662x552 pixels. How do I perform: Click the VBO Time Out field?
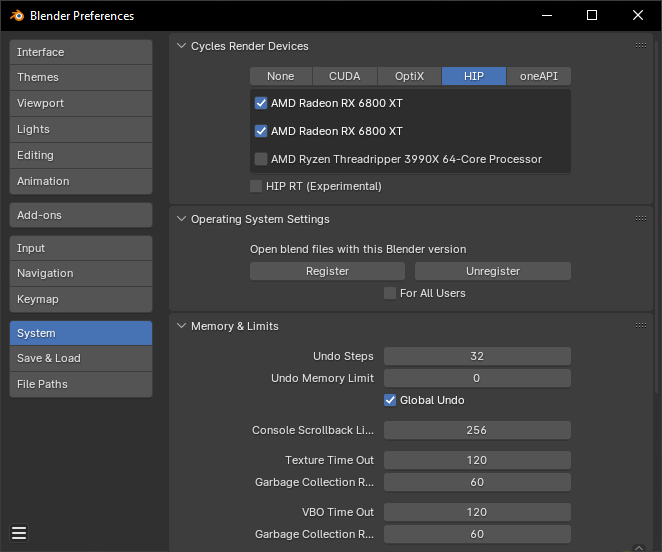click(x=477, y=512)
